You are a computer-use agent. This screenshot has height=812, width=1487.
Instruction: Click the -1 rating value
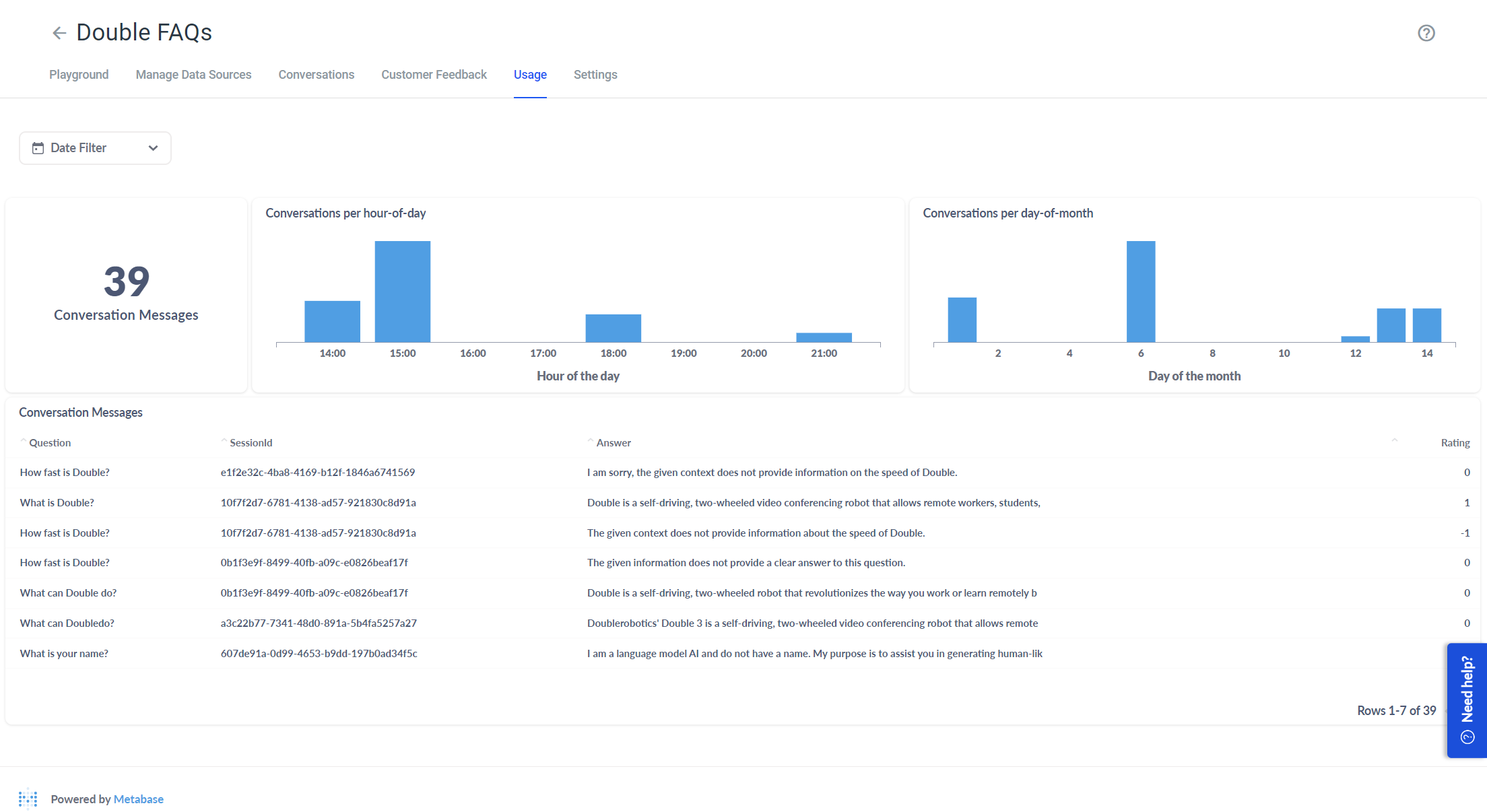(1465, 533)
